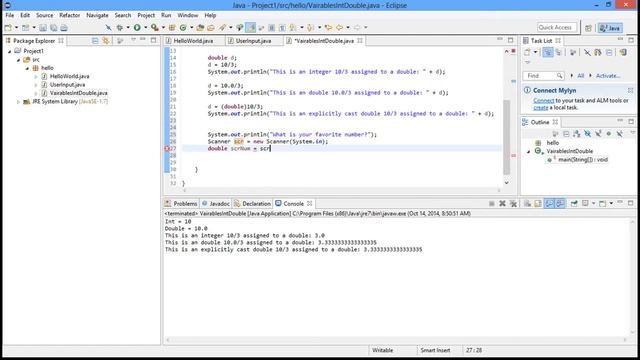Screen dimensions: 640x360
Task: Click the All filter link in Task List
Action: tap(580, 76)
